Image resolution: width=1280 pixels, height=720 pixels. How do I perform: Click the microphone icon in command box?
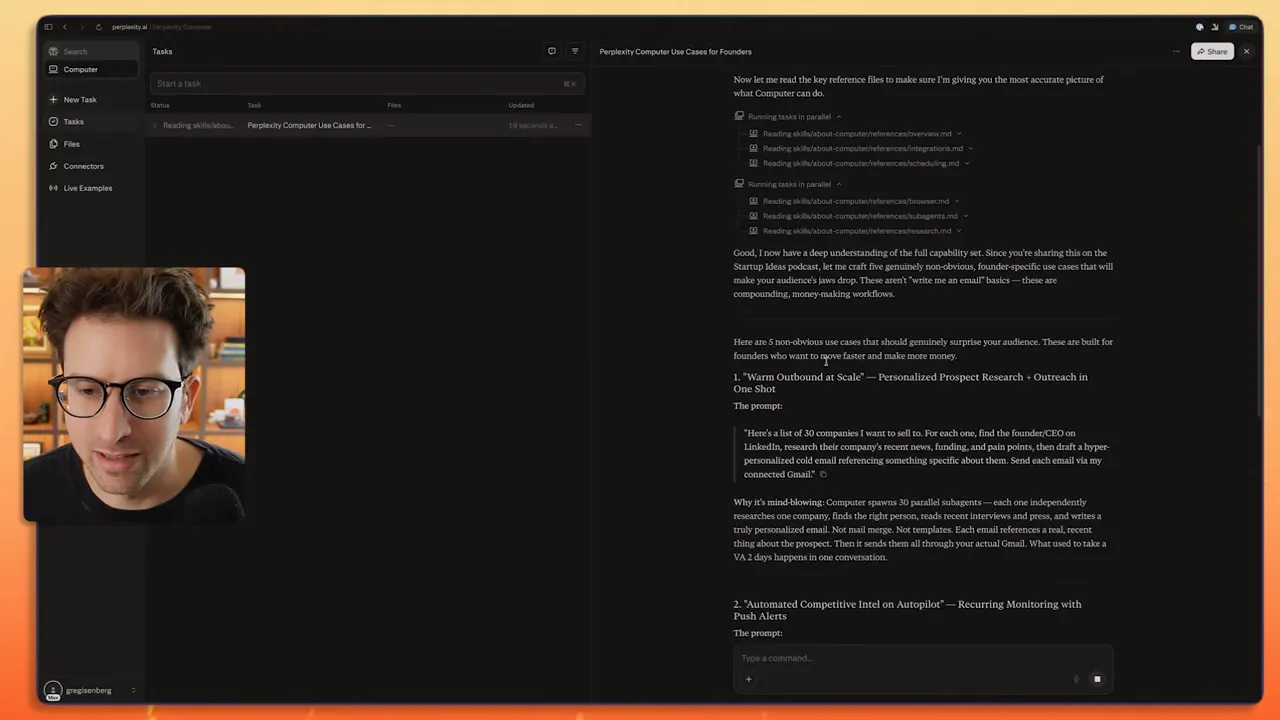[x=1076, y=679]
